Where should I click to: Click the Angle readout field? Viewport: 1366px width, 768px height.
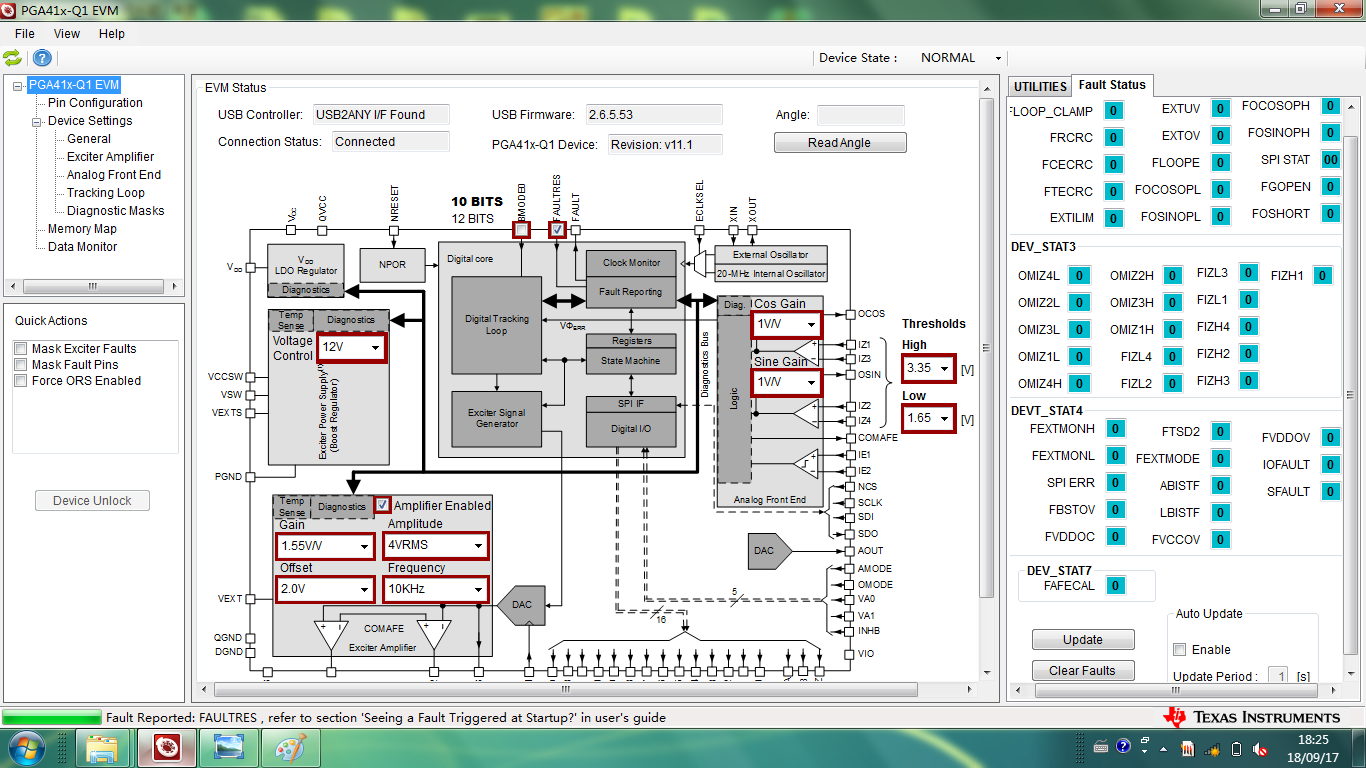click(860, 115)
